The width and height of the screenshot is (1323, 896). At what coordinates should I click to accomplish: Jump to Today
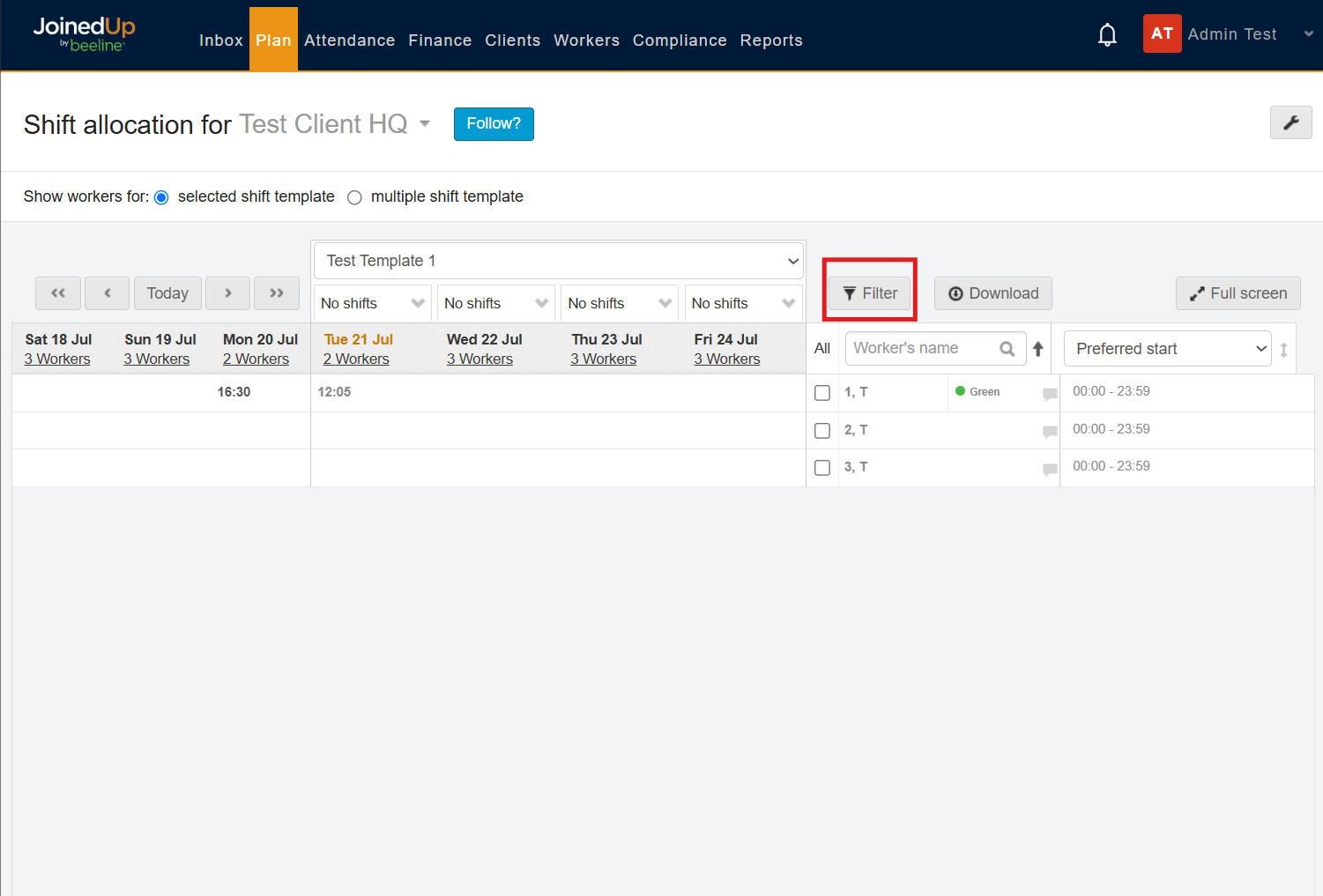pyautogui.click(x=167, y=293)
